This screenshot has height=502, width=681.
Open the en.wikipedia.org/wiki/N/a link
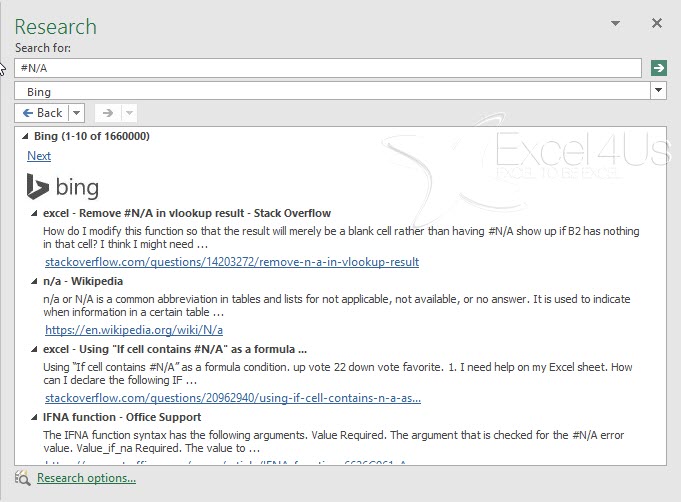(134, 330)
